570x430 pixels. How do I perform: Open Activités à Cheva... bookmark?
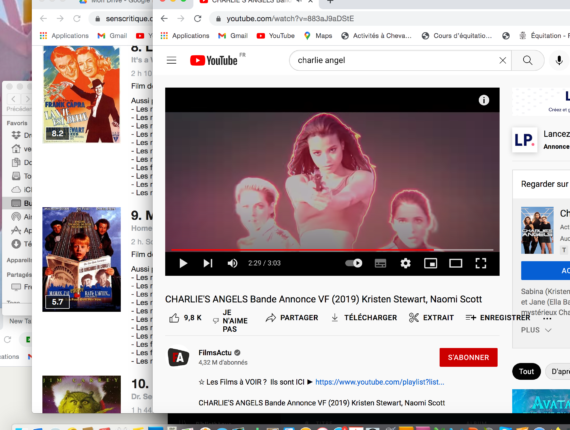point(376,36)
